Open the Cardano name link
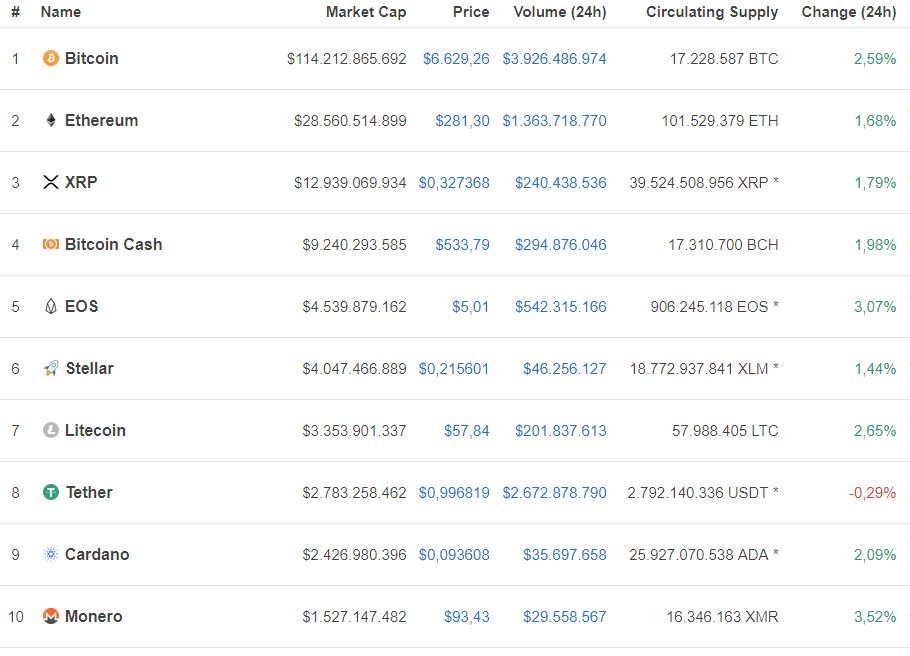The image size is (910, 656). tap(97, 554)
